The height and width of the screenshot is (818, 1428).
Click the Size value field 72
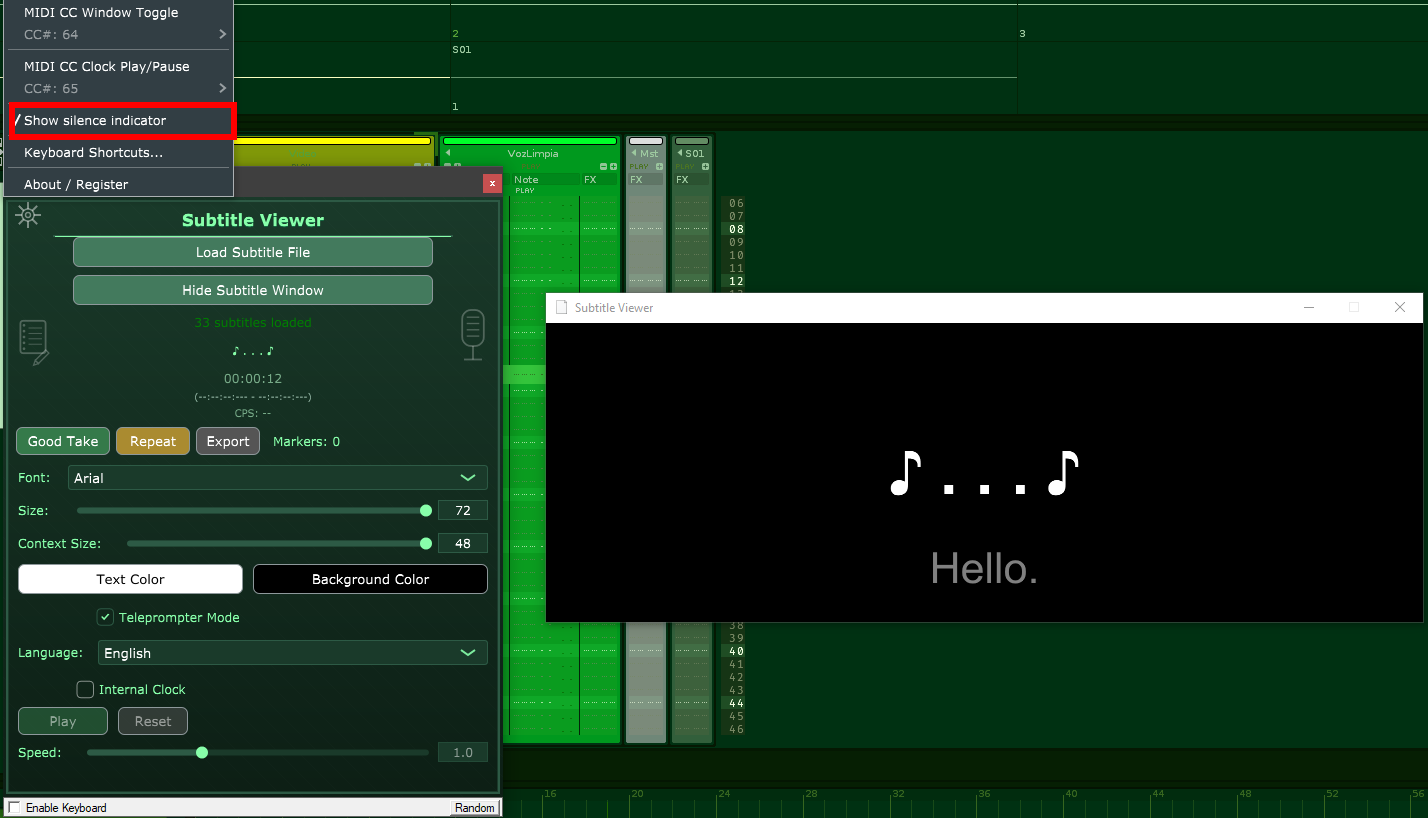pos(463,510)
